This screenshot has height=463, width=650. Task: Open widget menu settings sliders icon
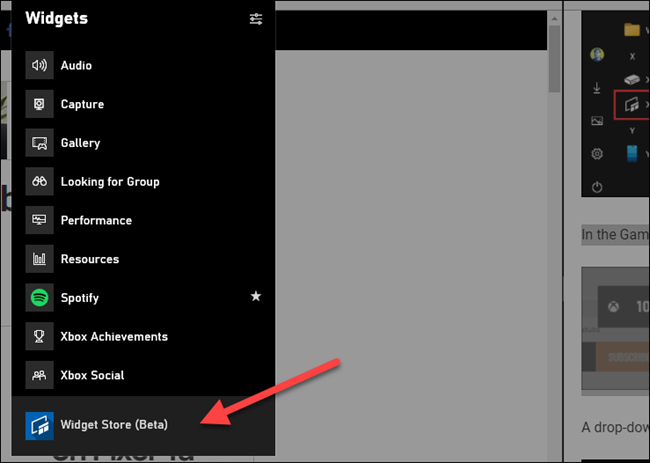point(256,19)
